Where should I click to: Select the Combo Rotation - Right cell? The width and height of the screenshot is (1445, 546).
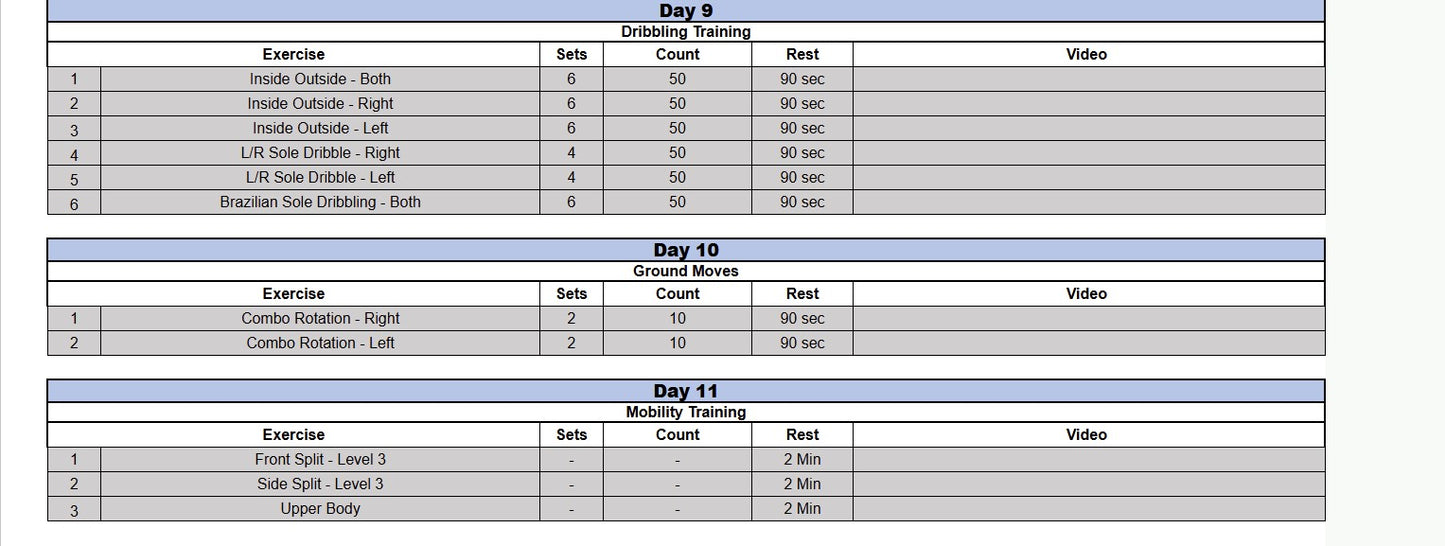click(320, 319)
